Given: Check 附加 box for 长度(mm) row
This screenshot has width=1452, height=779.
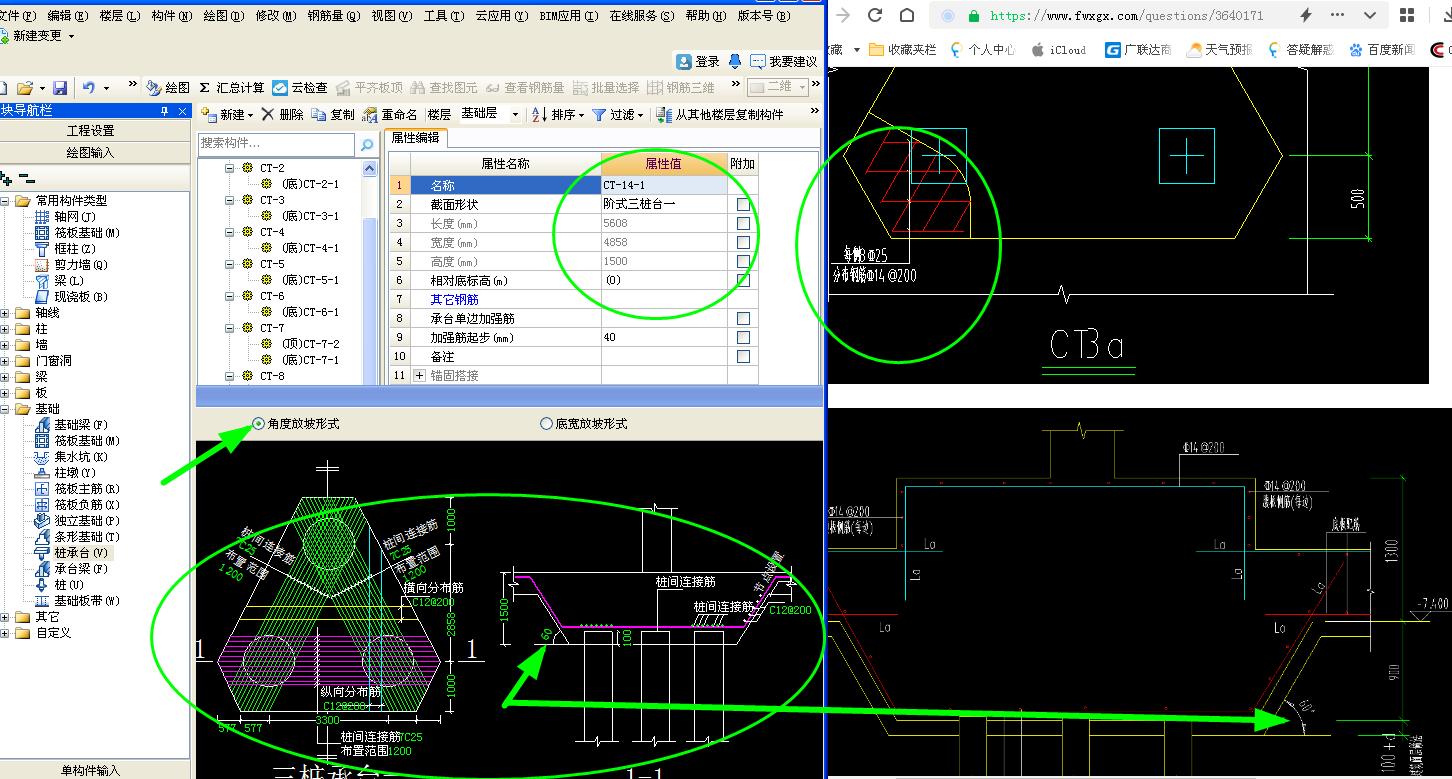Looking at the screenshot, I should (x=743, y=223).
